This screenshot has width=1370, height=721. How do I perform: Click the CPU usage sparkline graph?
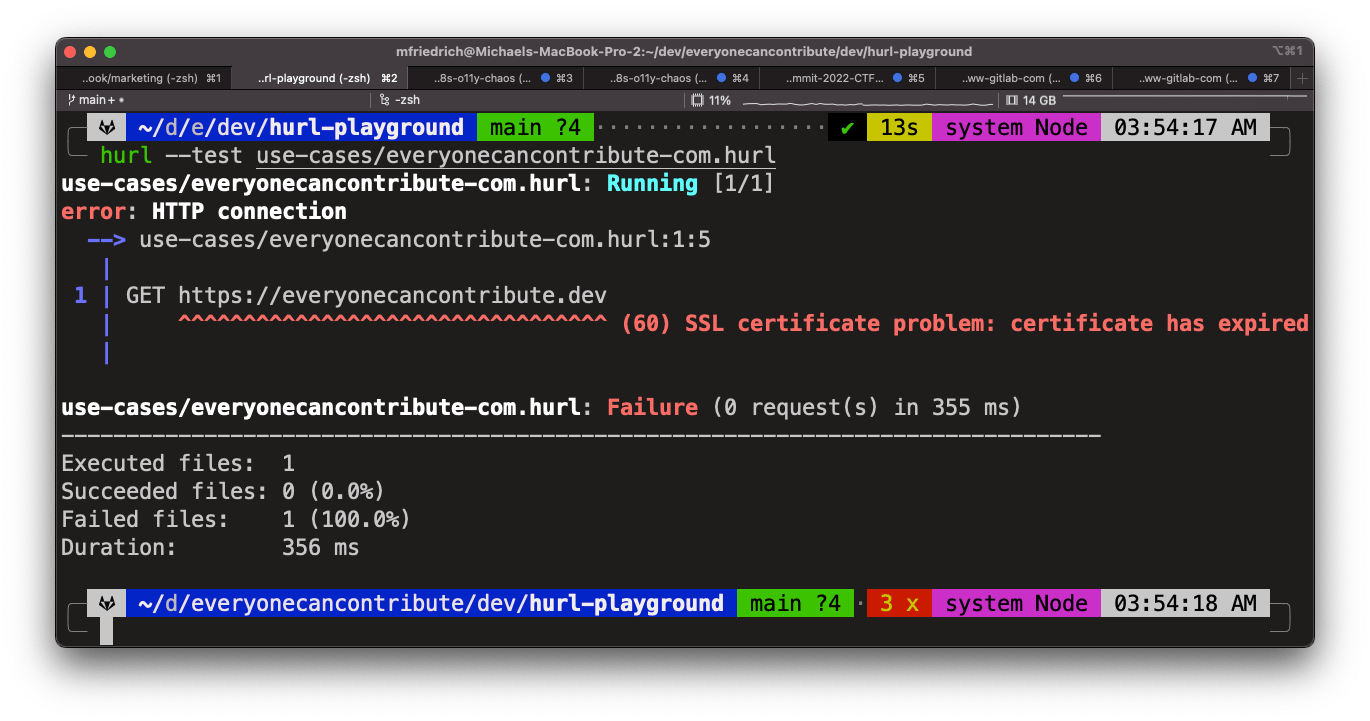coord(868,99)
